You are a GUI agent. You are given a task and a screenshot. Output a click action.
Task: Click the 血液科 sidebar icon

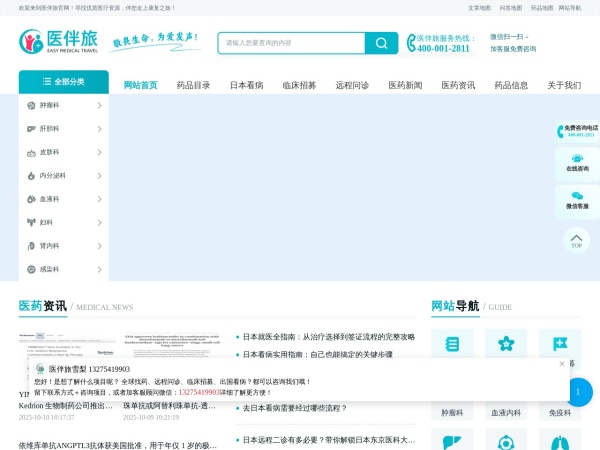31,199
